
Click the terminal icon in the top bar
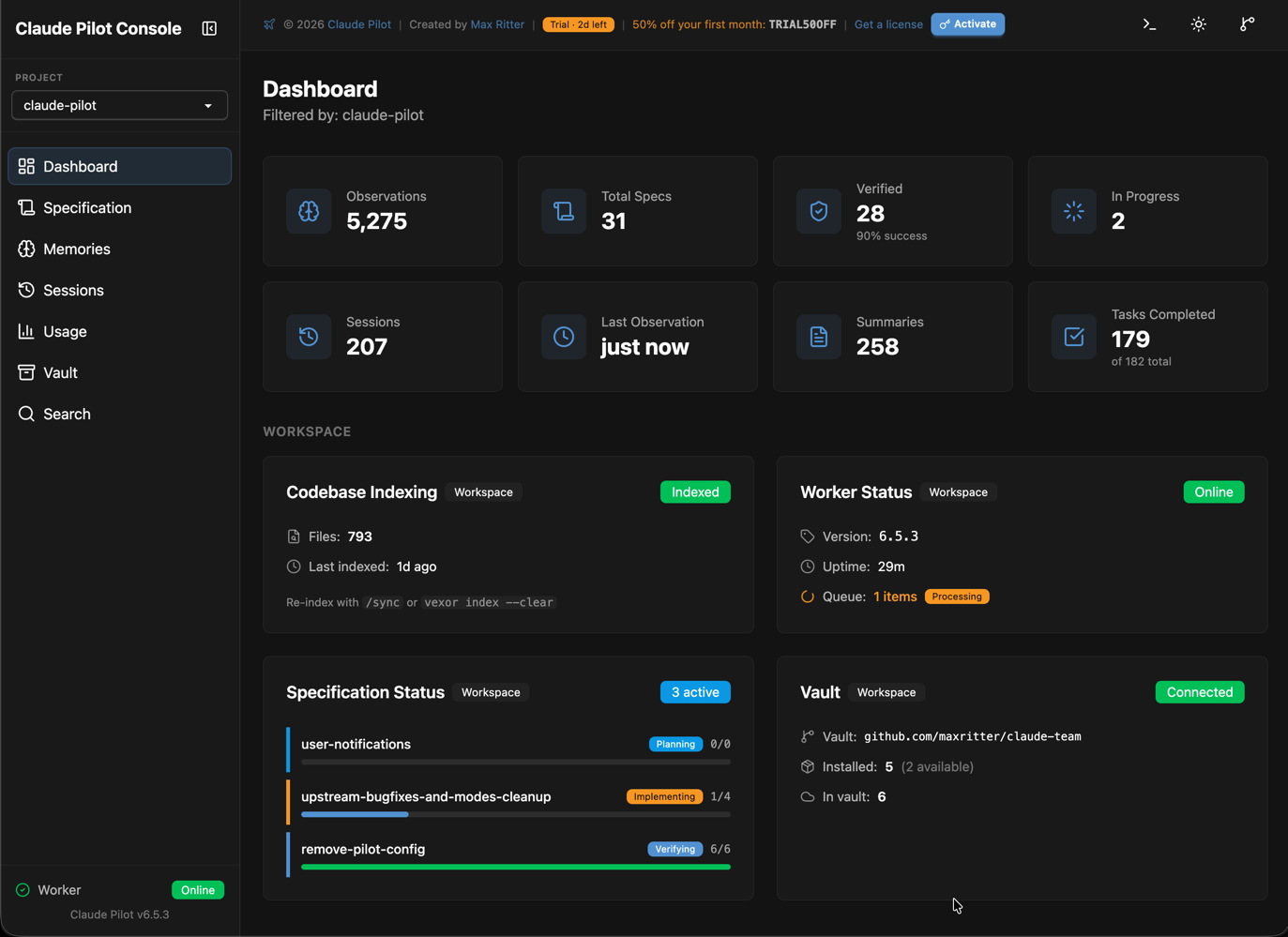click(1149, 24)
